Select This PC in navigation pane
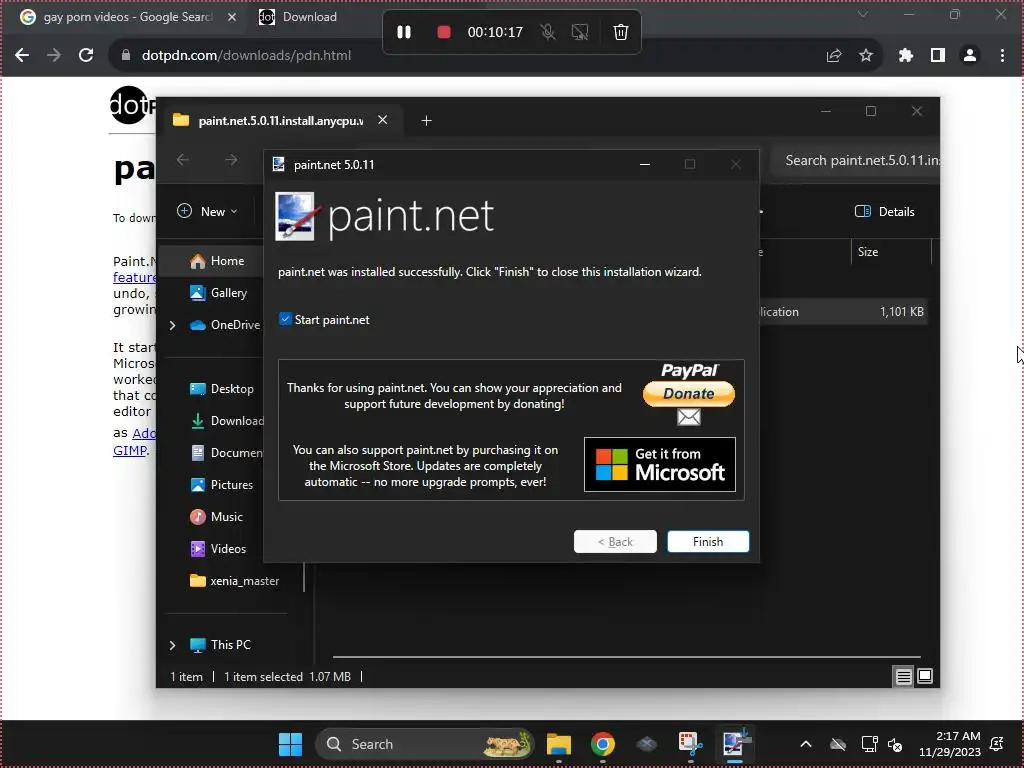1024x768 pixels. (x=221, y=645)
